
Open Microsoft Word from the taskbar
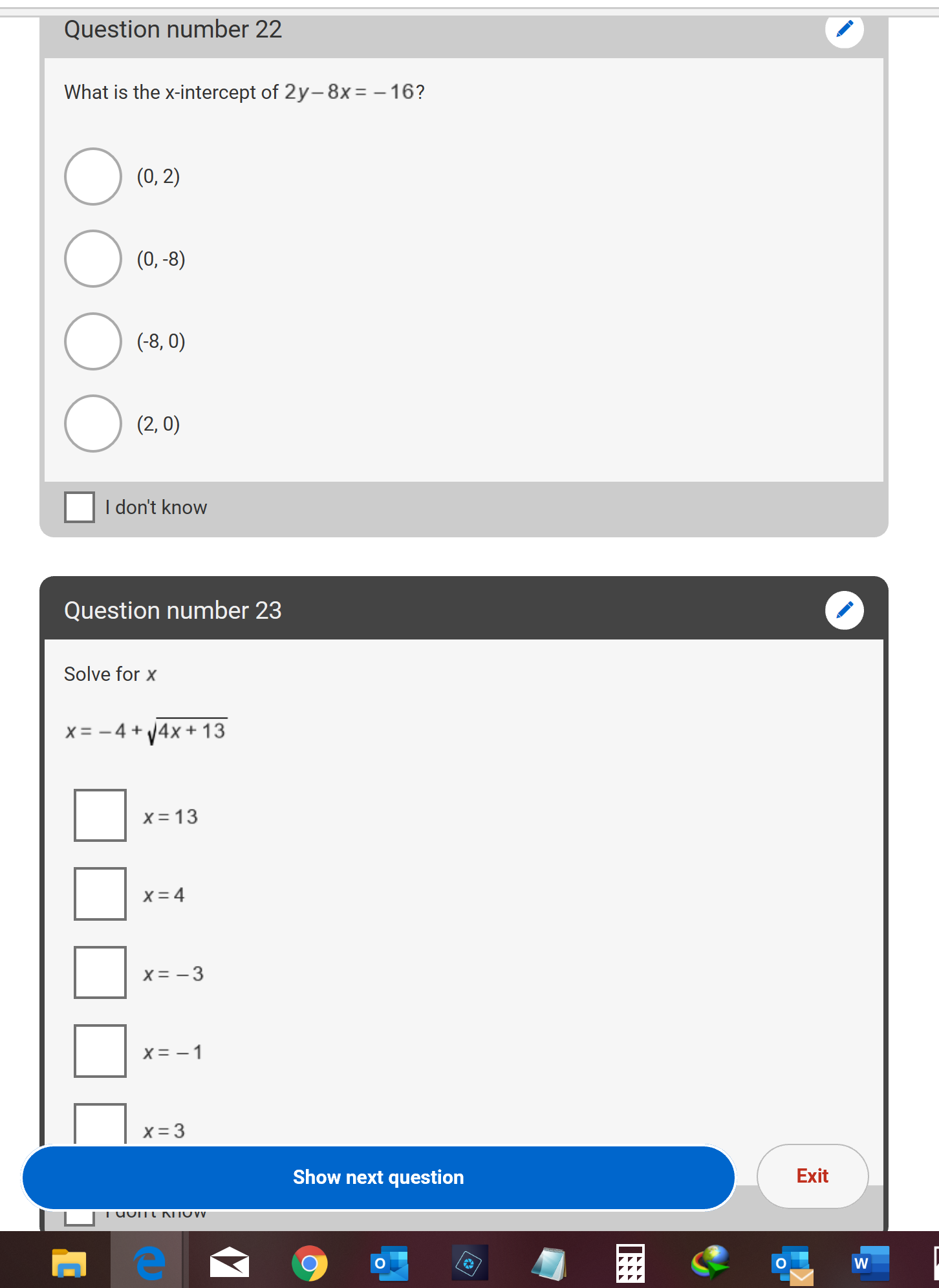tap(870, 1263)
